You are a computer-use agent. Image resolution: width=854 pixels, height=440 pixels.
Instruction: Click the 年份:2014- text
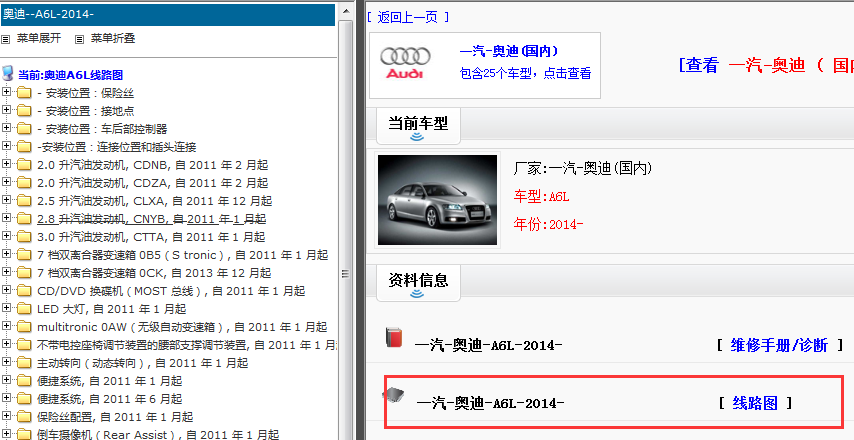[548, 224]
